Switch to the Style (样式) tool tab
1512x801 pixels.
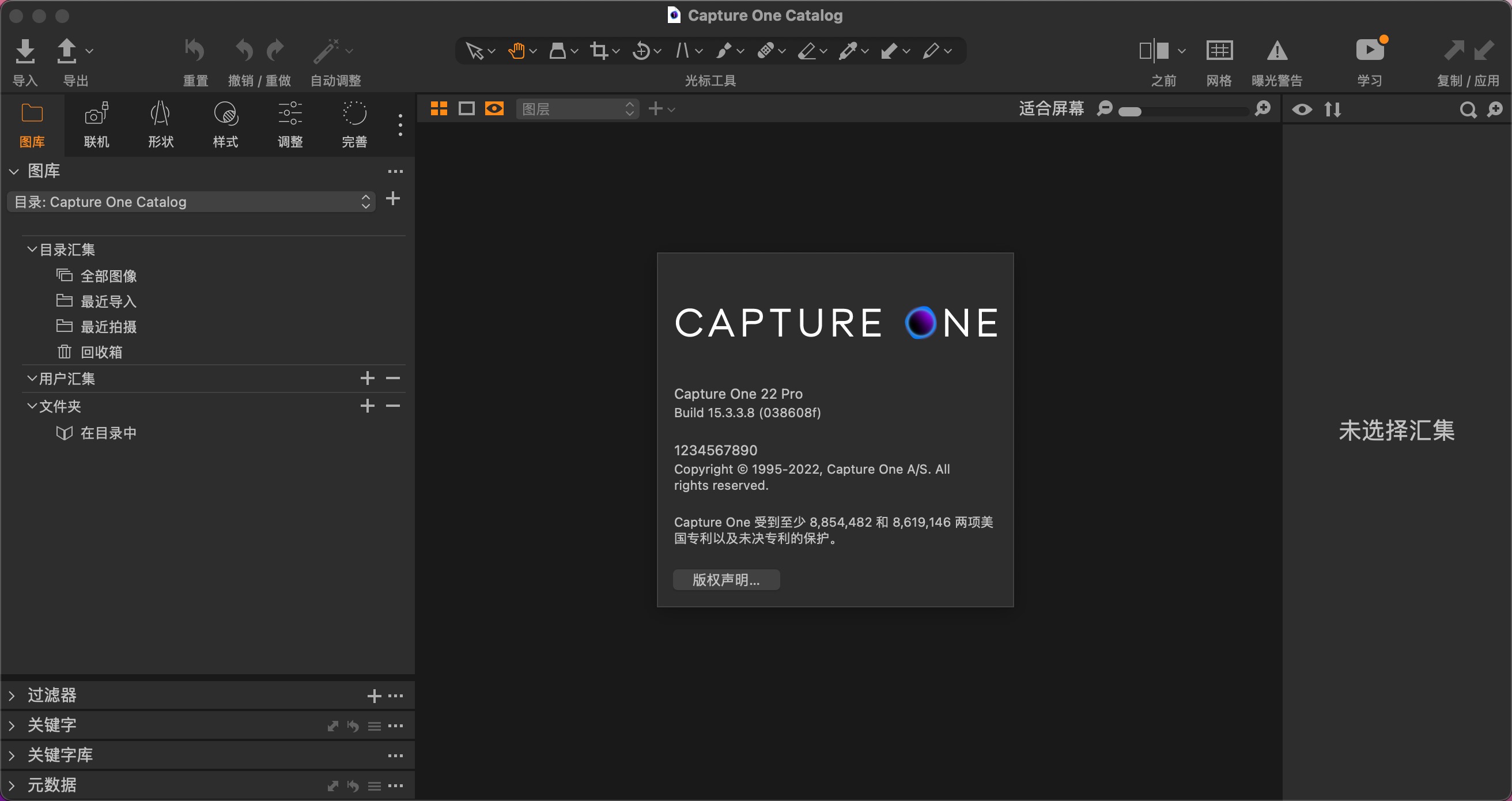(x=225, y=126)
